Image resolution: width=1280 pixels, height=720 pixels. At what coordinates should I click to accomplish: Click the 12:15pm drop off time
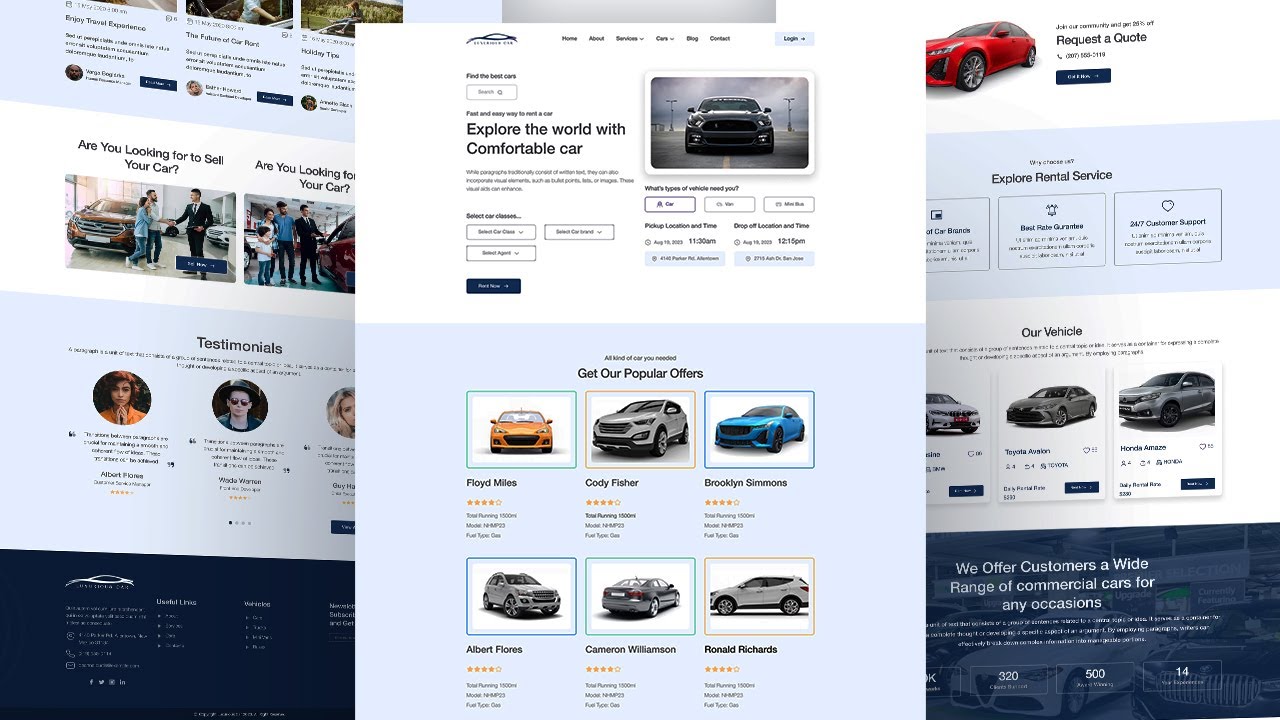pyautogui.click(x=791, y=241)
